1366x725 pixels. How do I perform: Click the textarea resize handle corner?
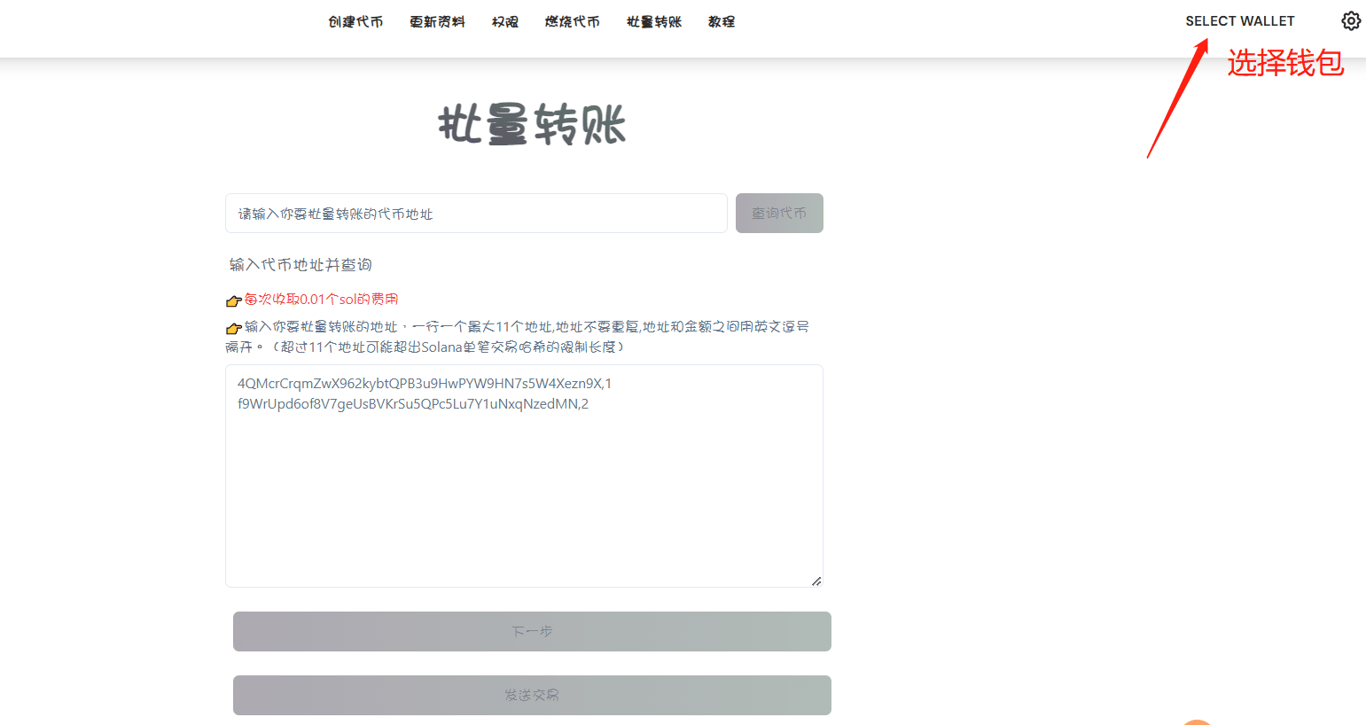tap(816, 580)
